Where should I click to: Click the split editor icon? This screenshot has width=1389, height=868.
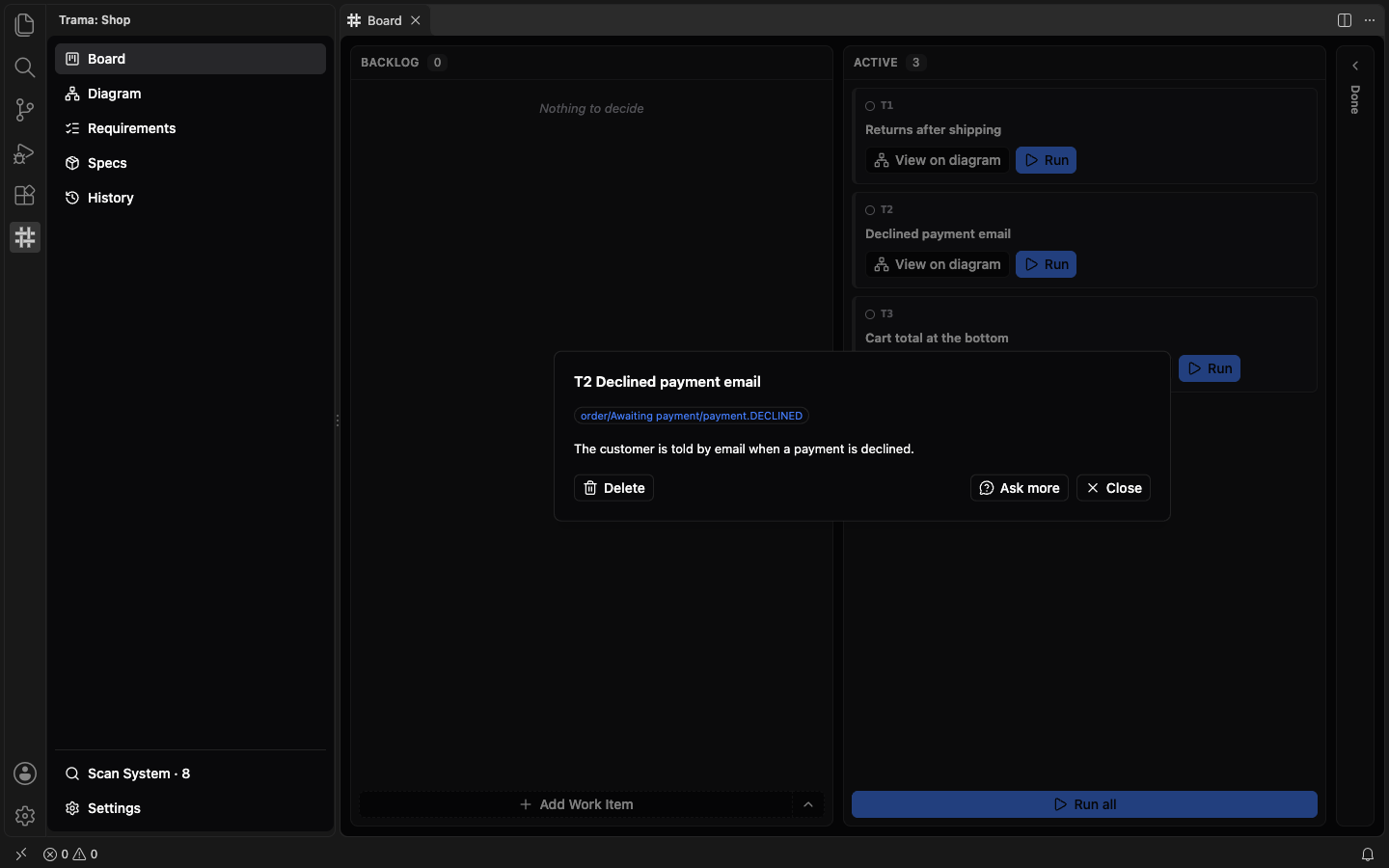click(1345, 20)
